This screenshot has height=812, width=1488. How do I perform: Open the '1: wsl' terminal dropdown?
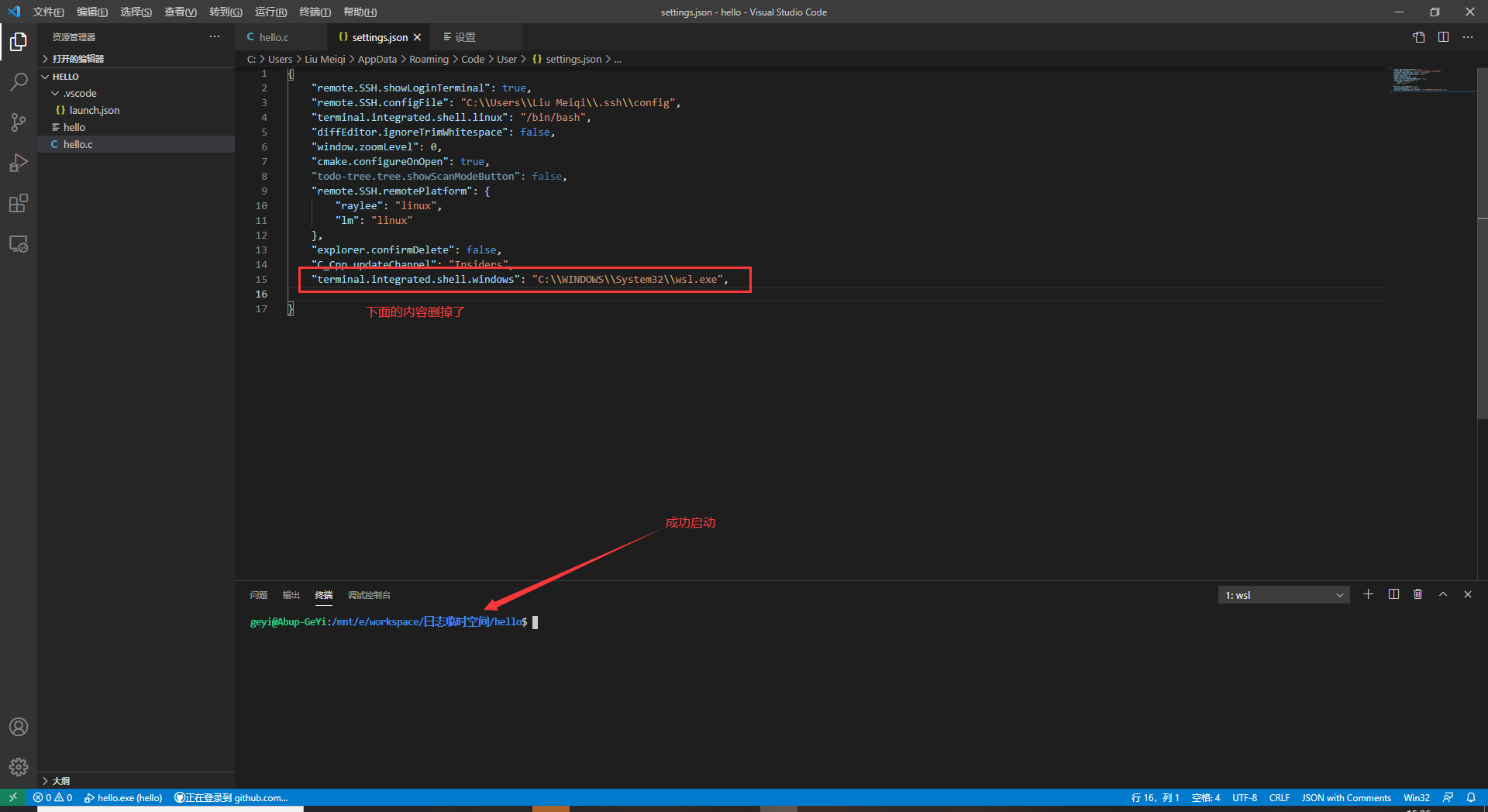[1283, 594]
